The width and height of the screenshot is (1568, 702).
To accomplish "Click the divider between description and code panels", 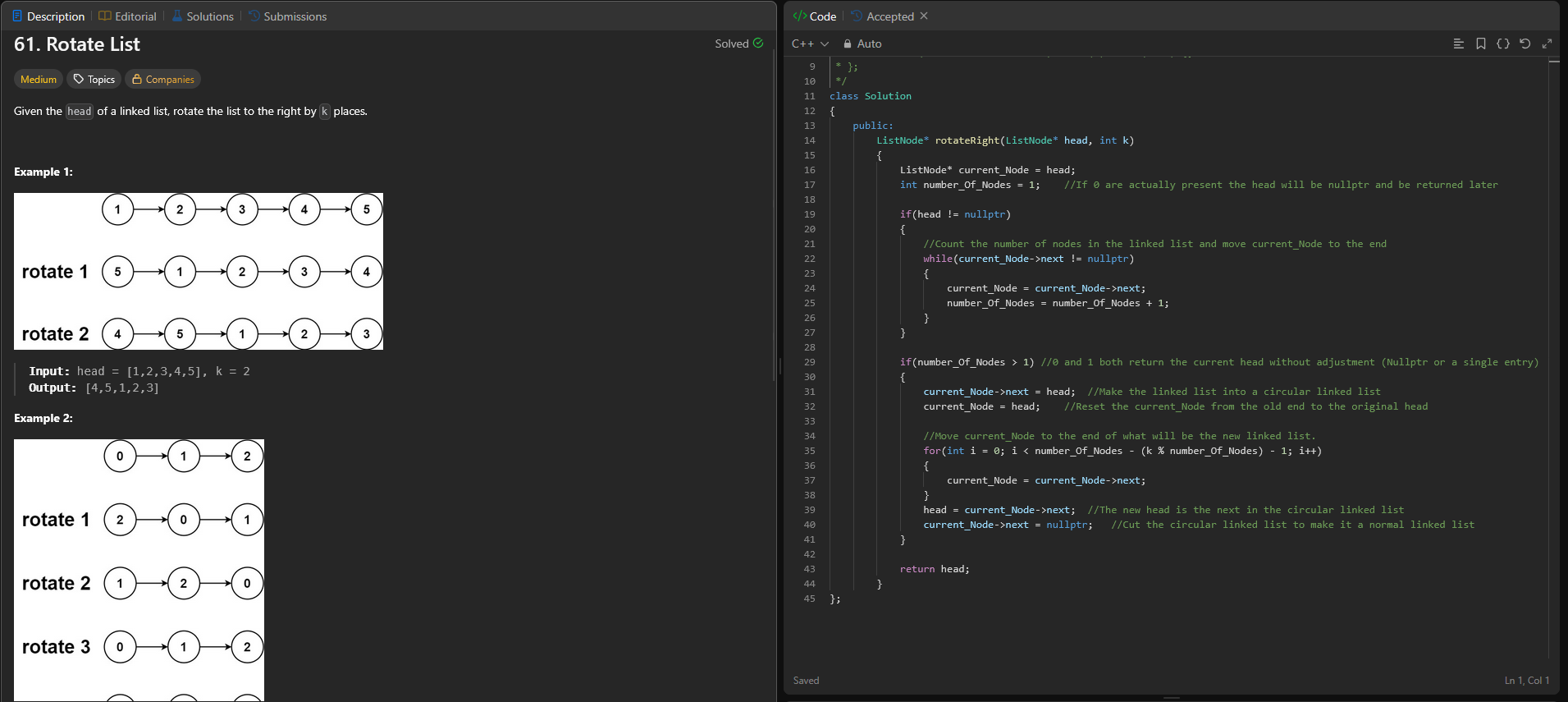I will click(779, 365).
